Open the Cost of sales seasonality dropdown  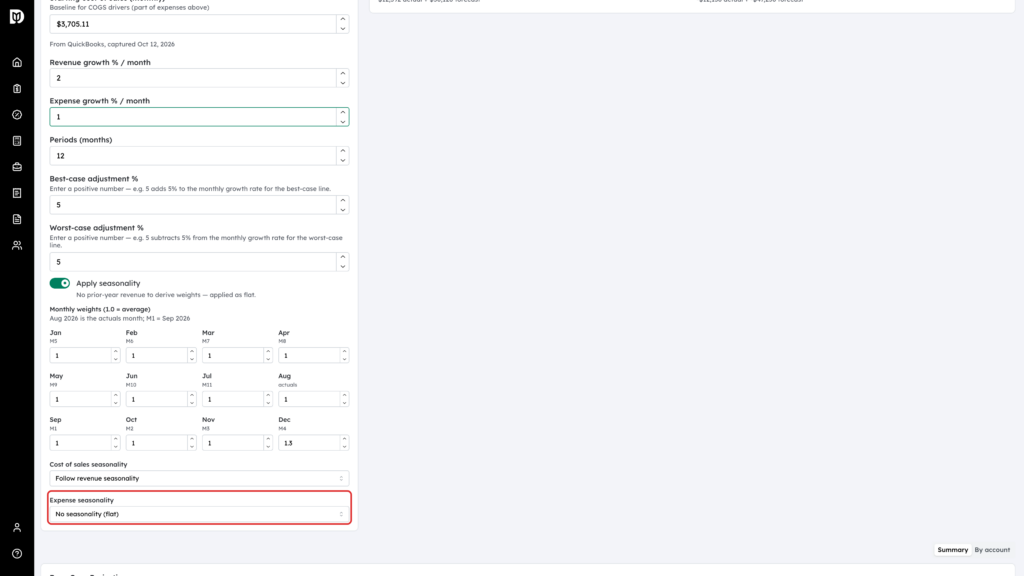coord(199,479)
